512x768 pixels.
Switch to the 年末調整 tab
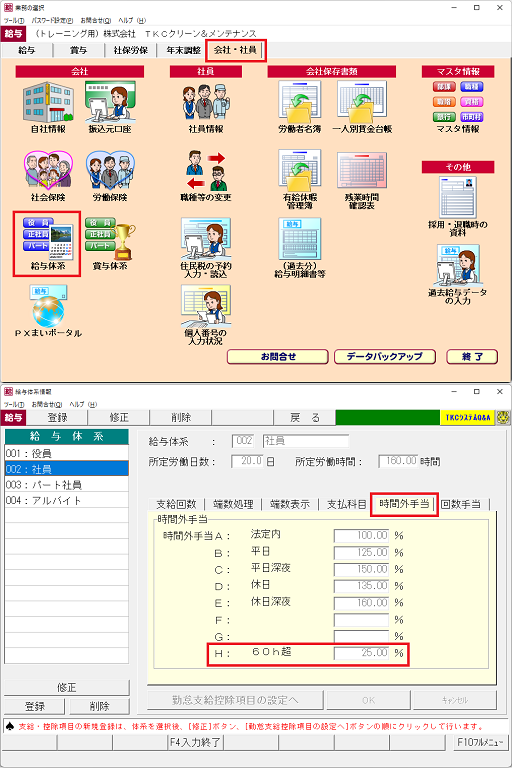(x=183, y=50)
